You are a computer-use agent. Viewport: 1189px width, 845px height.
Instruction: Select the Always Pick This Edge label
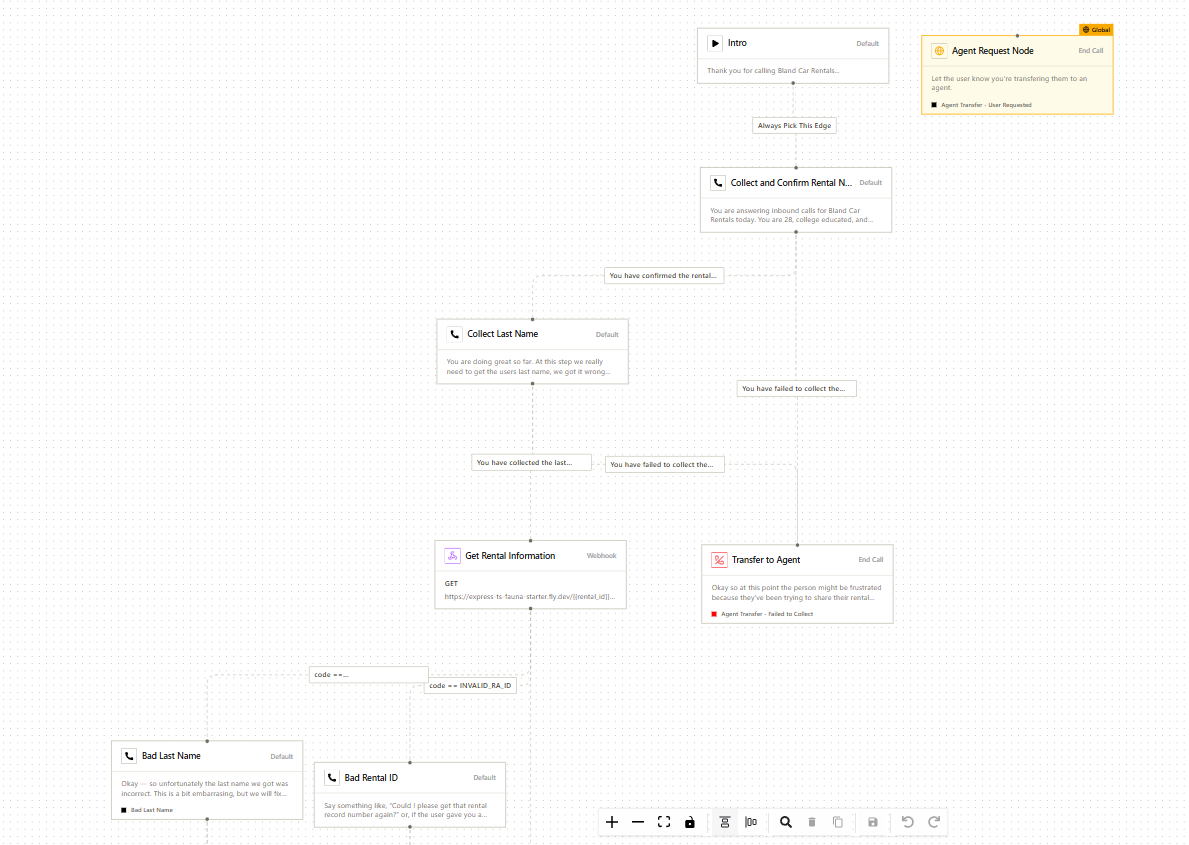(x=794, y=126)
